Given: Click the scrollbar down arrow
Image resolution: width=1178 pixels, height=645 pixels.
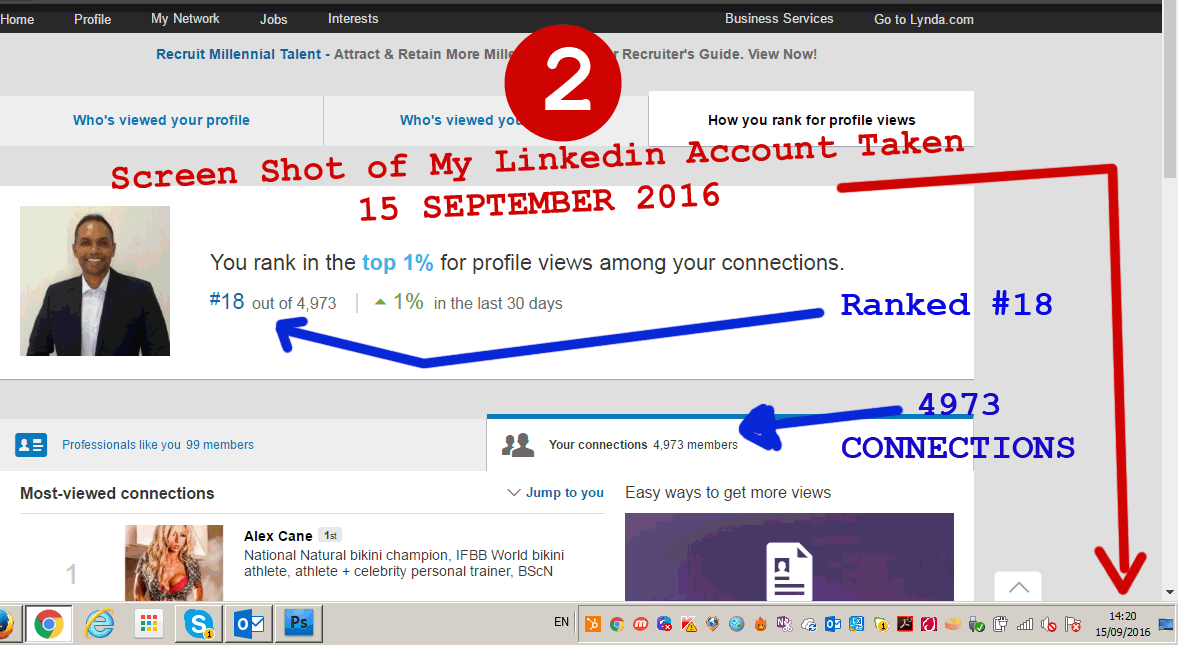Looking at the screenshot, I should pyautogui.click(x=1170, y=592).
